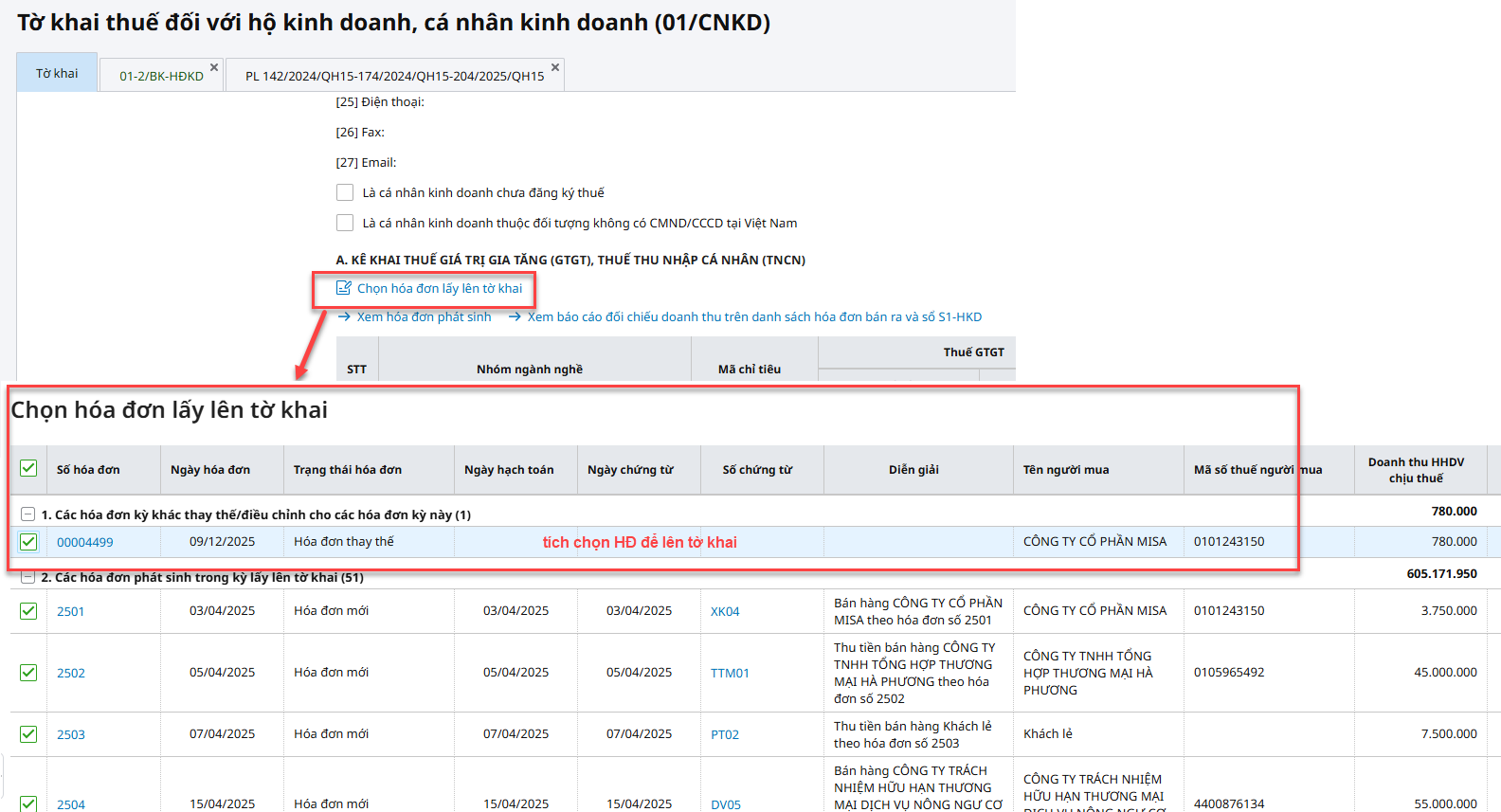Open invoice 2503 link
Screen dimensions: 1501x812
(x=71, y=734)
